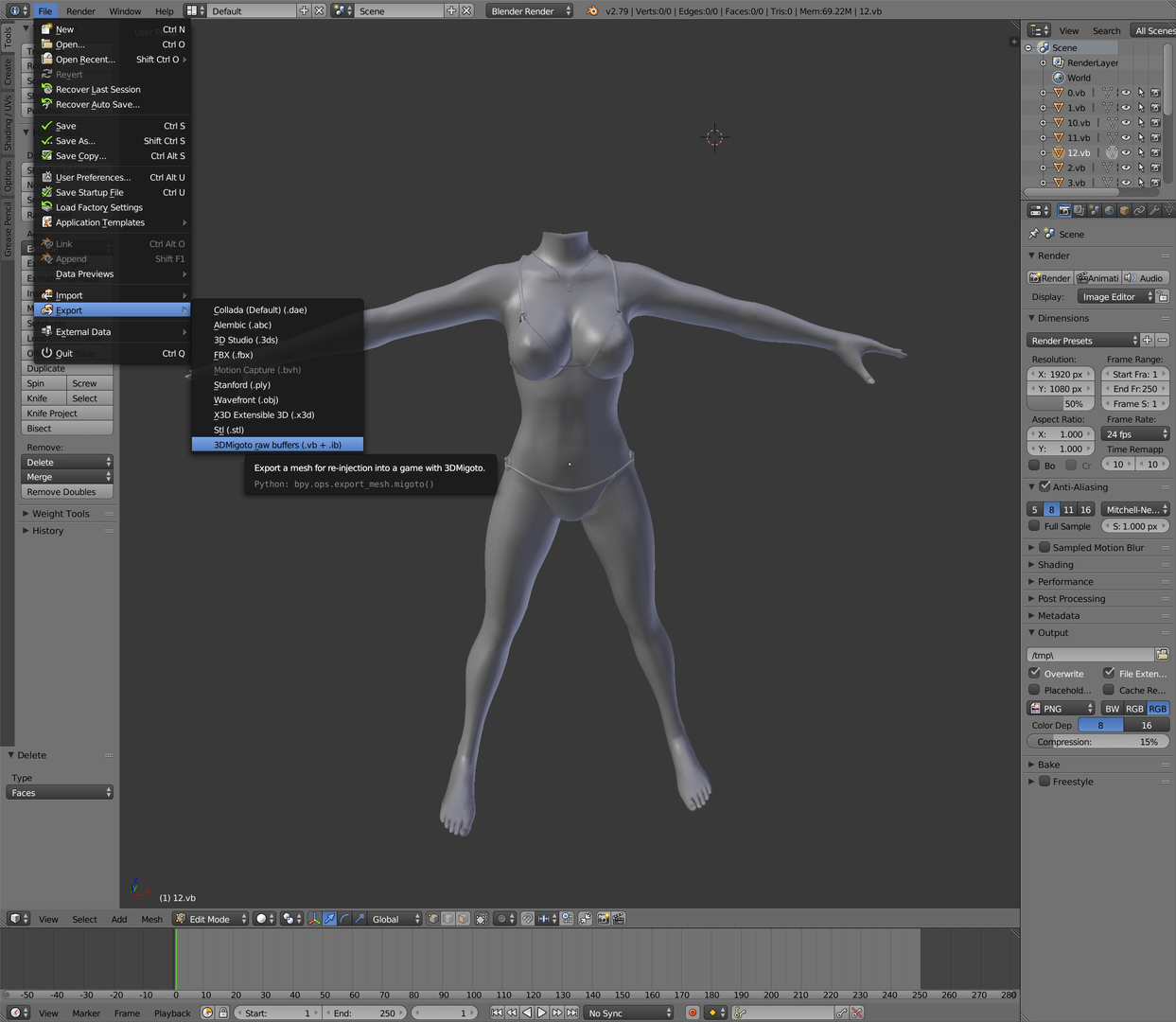1176x1022 pixels.
Task: Toggle limit selection to visible icon
Action: (482, 919)
